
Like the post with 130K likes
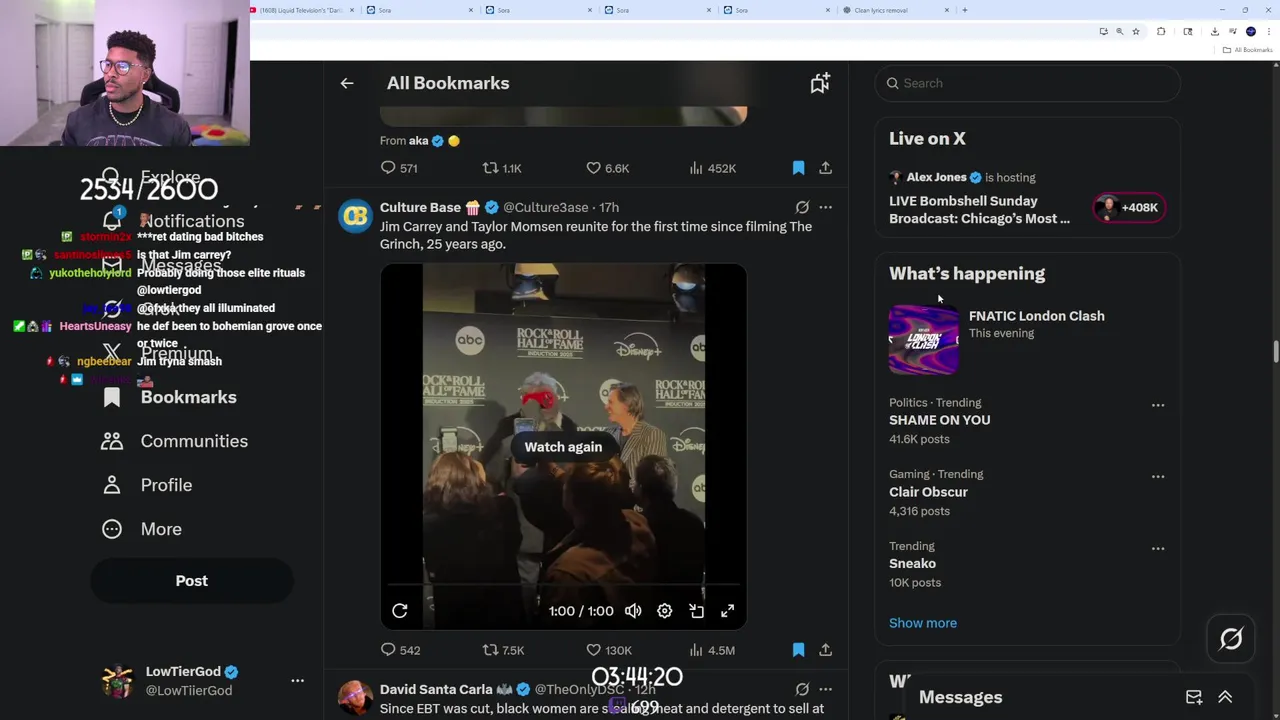[x=609, y=650]
